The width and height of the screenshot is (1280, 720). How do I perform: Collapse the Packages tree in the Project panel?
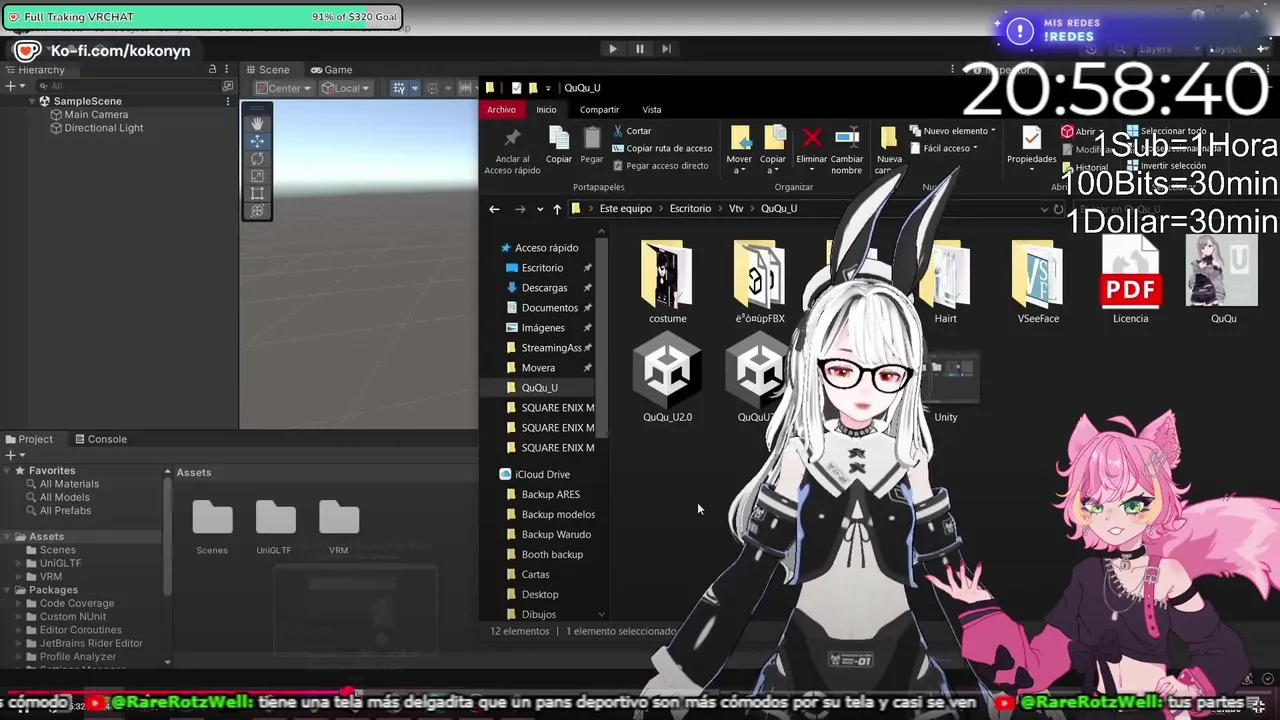(x=8, y=590)
